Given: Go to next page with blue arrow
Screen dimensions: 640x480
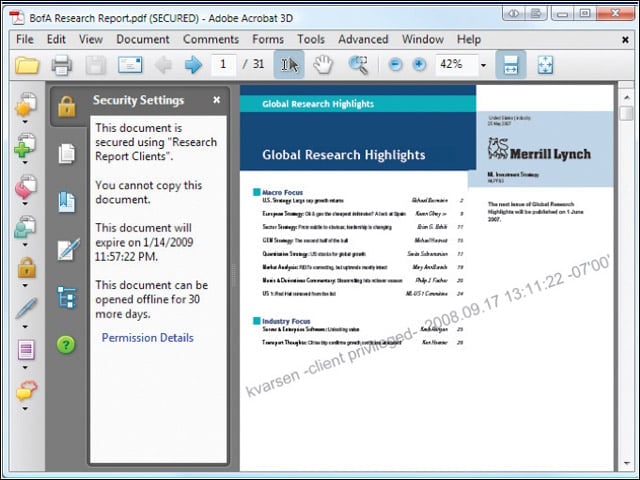Looking at the screenshot, I should click(x=193, y=64).
